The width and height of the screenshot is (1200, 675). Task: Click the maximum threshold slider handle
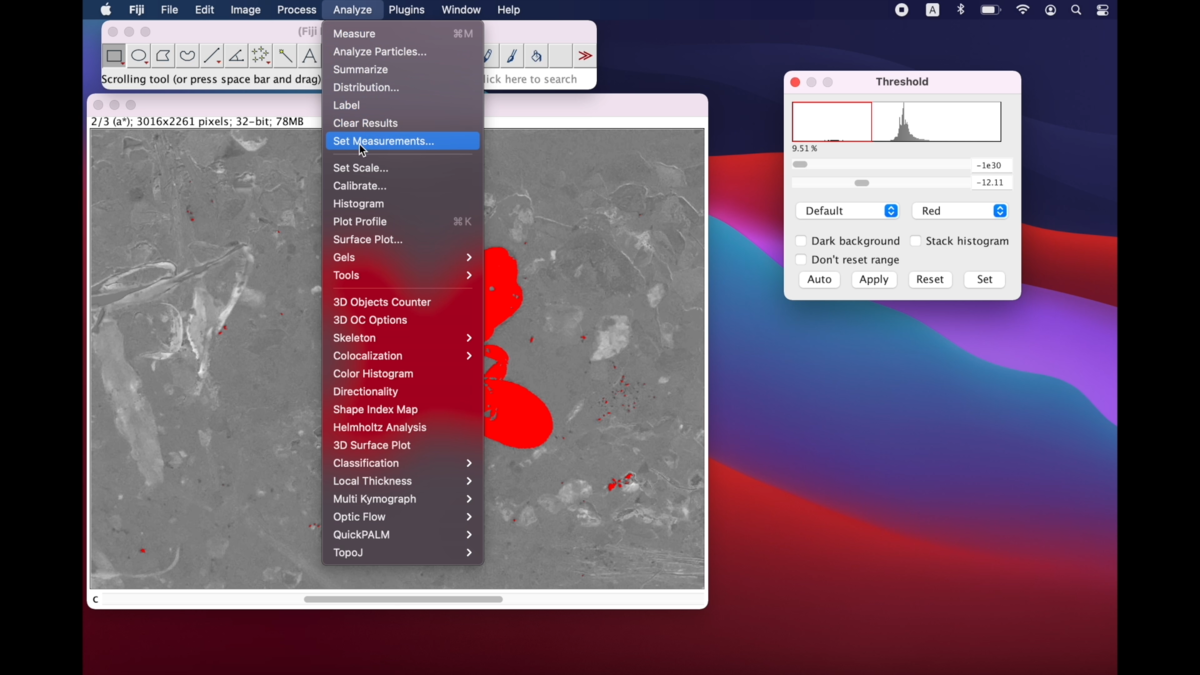click(x=862, y=183)
